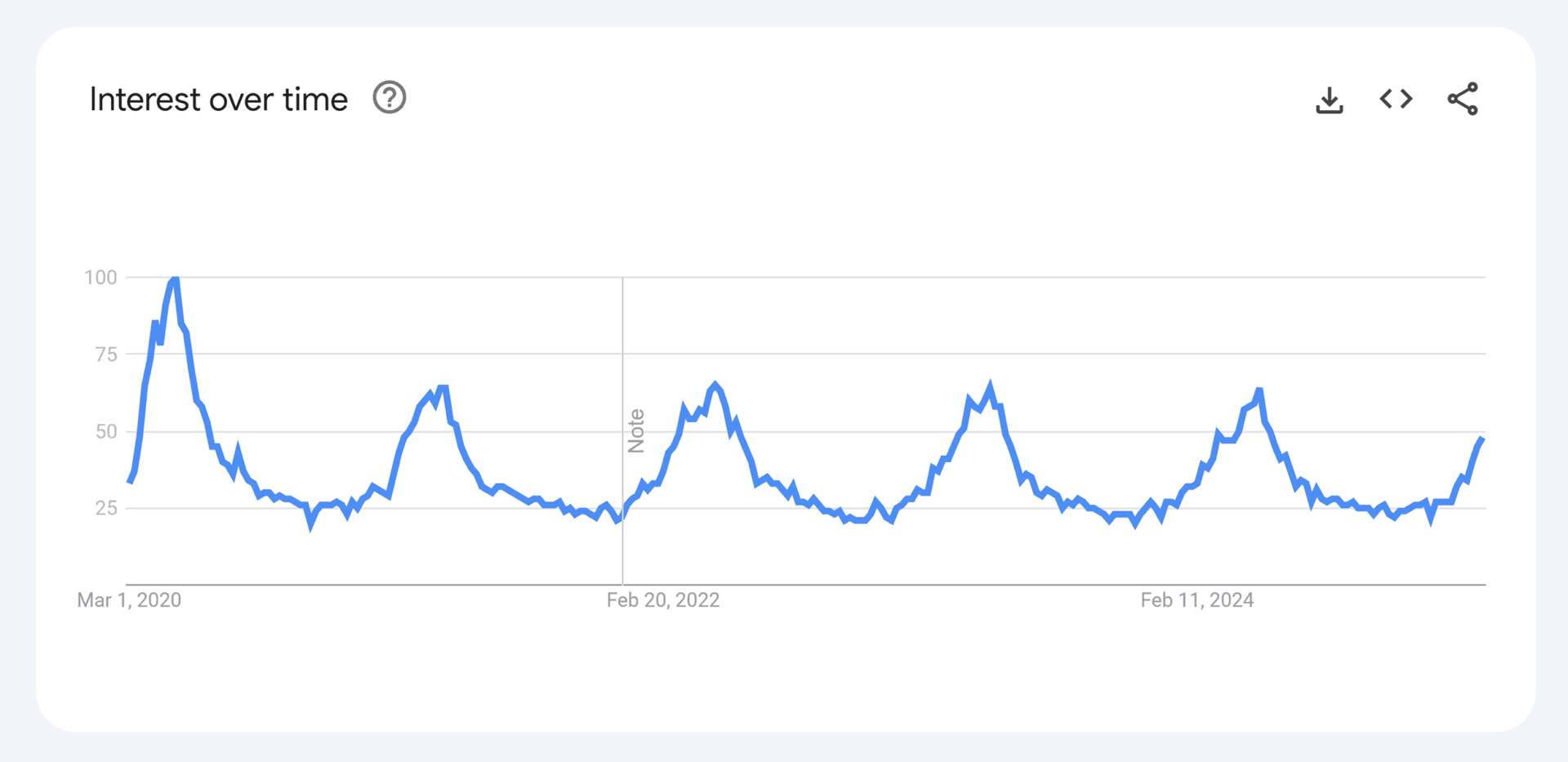Click the 75 value on y-axis
The width and height of the screenshot is (1568, 762).
[106, 354]
